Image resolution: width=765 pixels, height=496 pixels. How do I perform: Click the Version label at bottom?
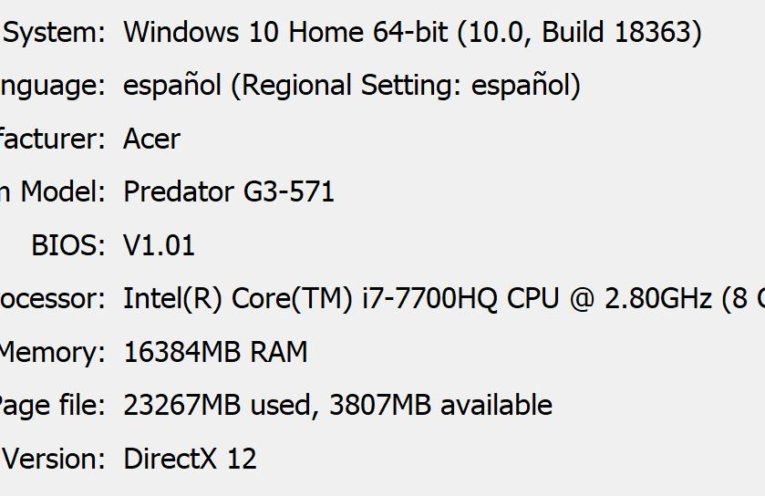(x=54, y=459)
